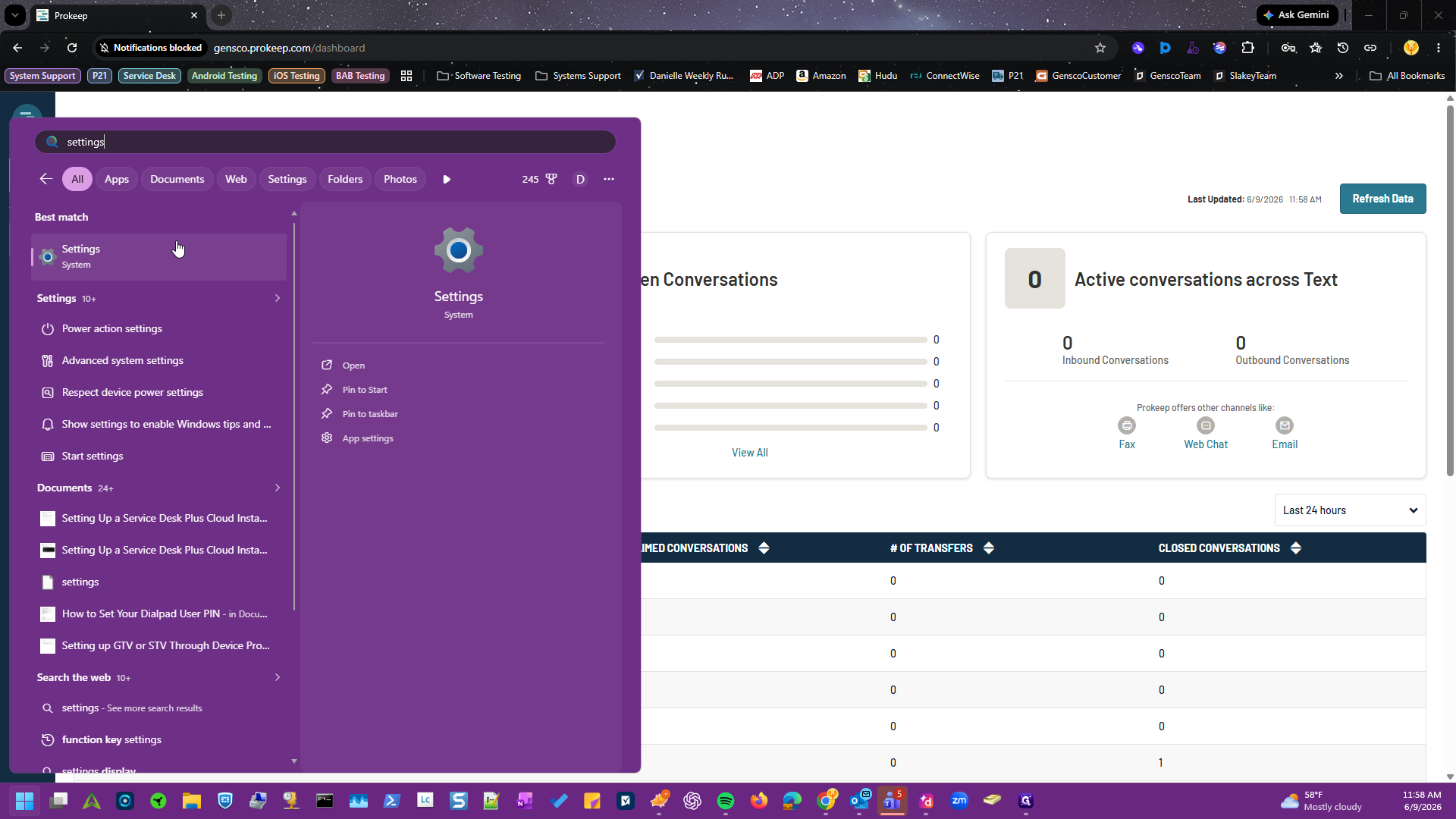Show hidden bookmarks overflow chevron
1456x819 pixels.
(x=1339, y=76)
